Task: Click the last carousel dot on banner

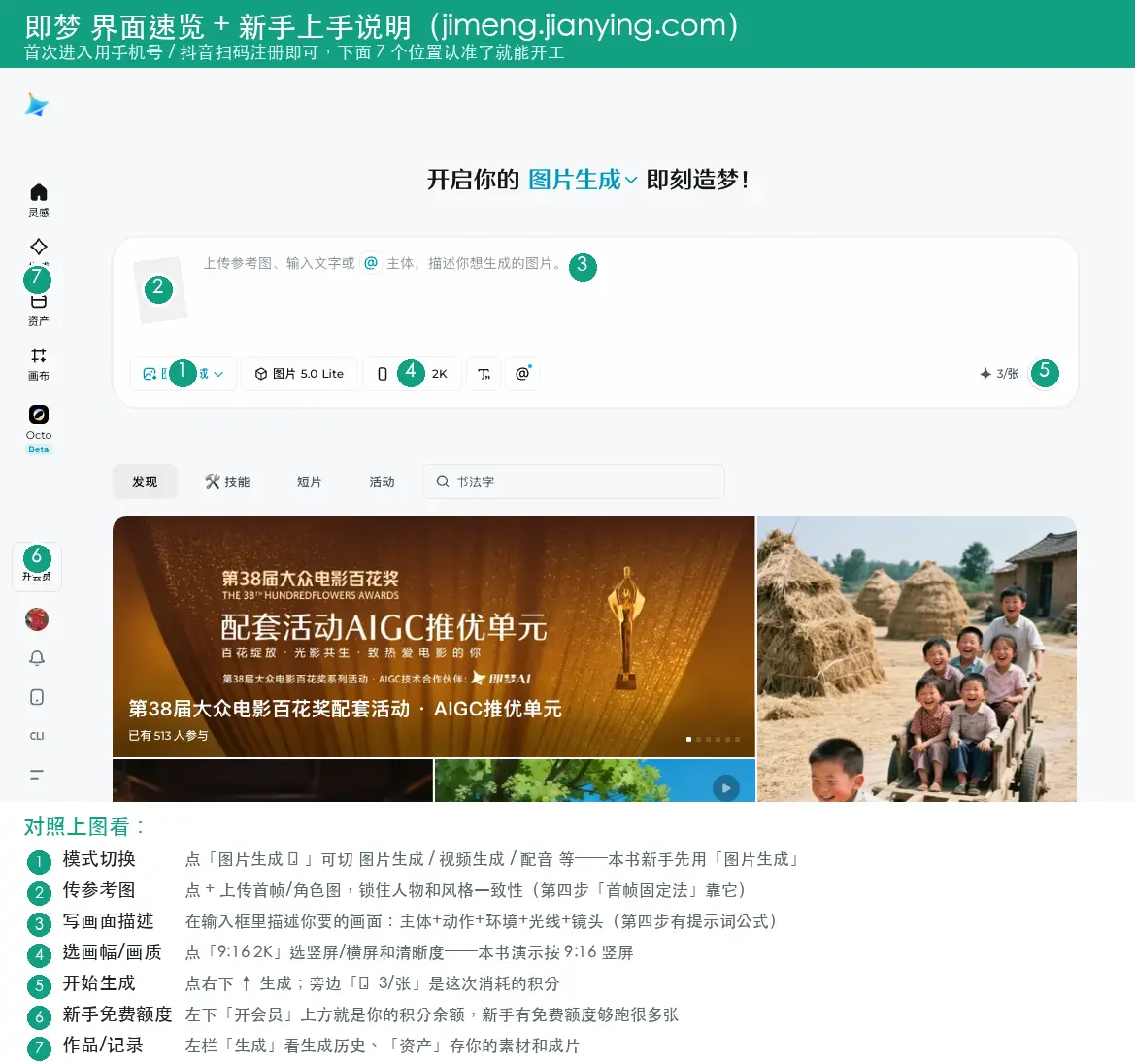Action: coord(737,739)
